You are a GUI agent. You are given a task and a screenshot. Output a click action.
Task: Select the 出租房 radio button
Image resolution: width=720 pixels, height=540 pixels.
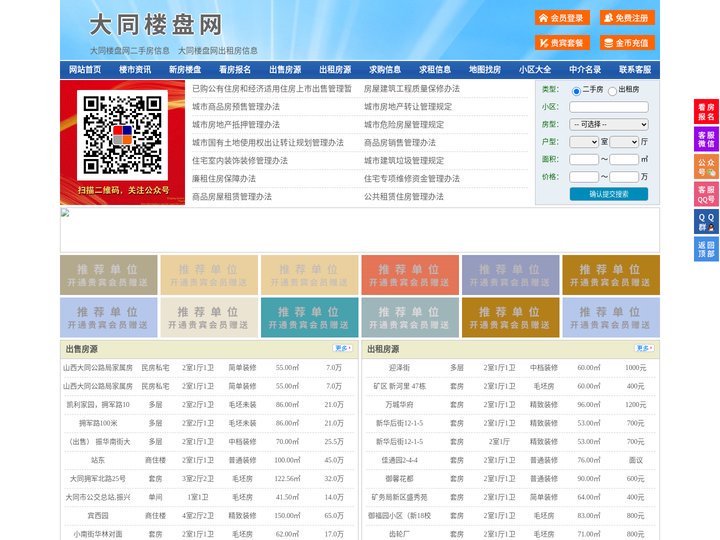[x=612, y=91]
